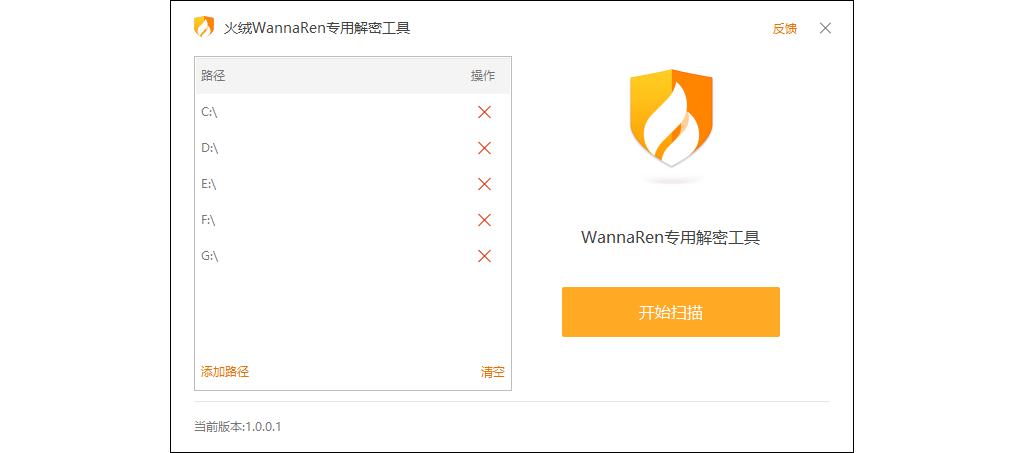
Task: Remove the G:\ path from the list
Action: tap(484, 256)
